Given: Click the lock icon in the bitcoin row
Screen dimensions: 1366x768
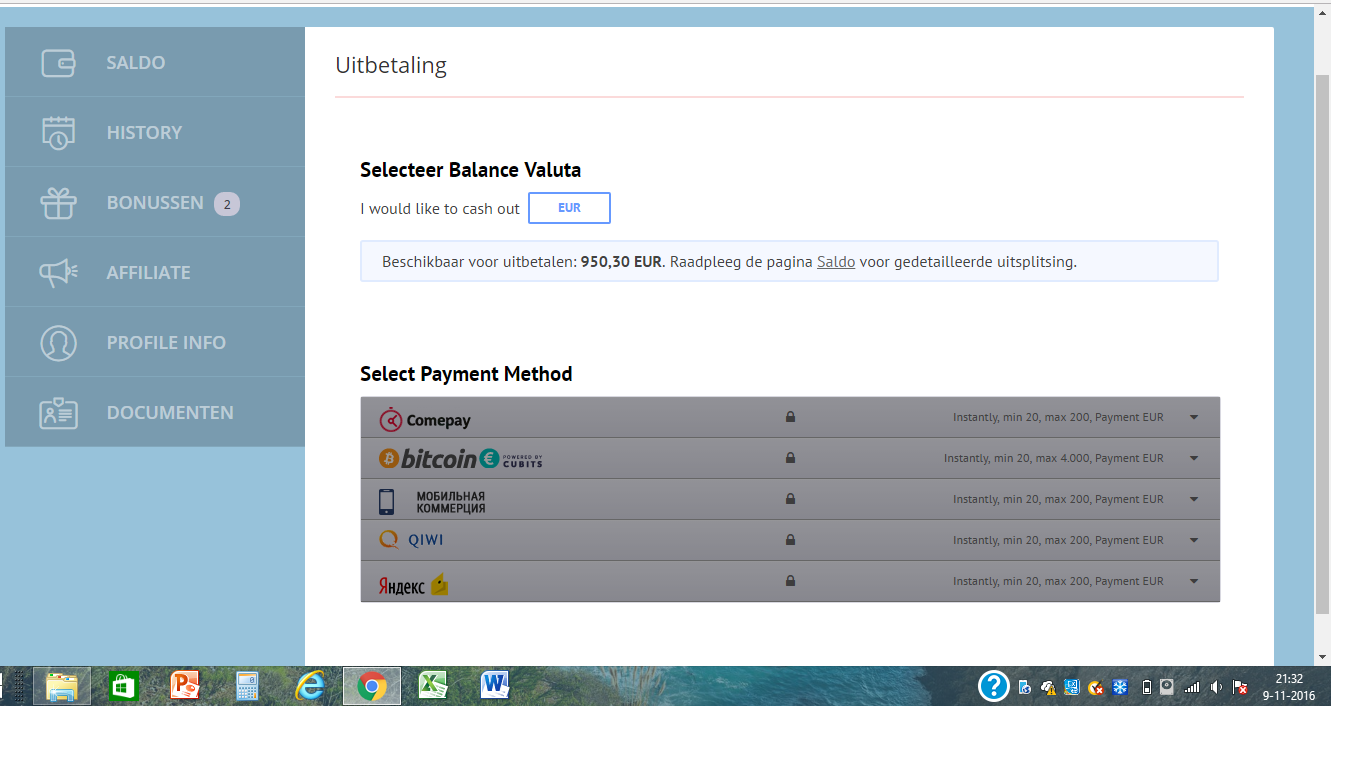Looking at the screenshot, I should pos(790,458).
